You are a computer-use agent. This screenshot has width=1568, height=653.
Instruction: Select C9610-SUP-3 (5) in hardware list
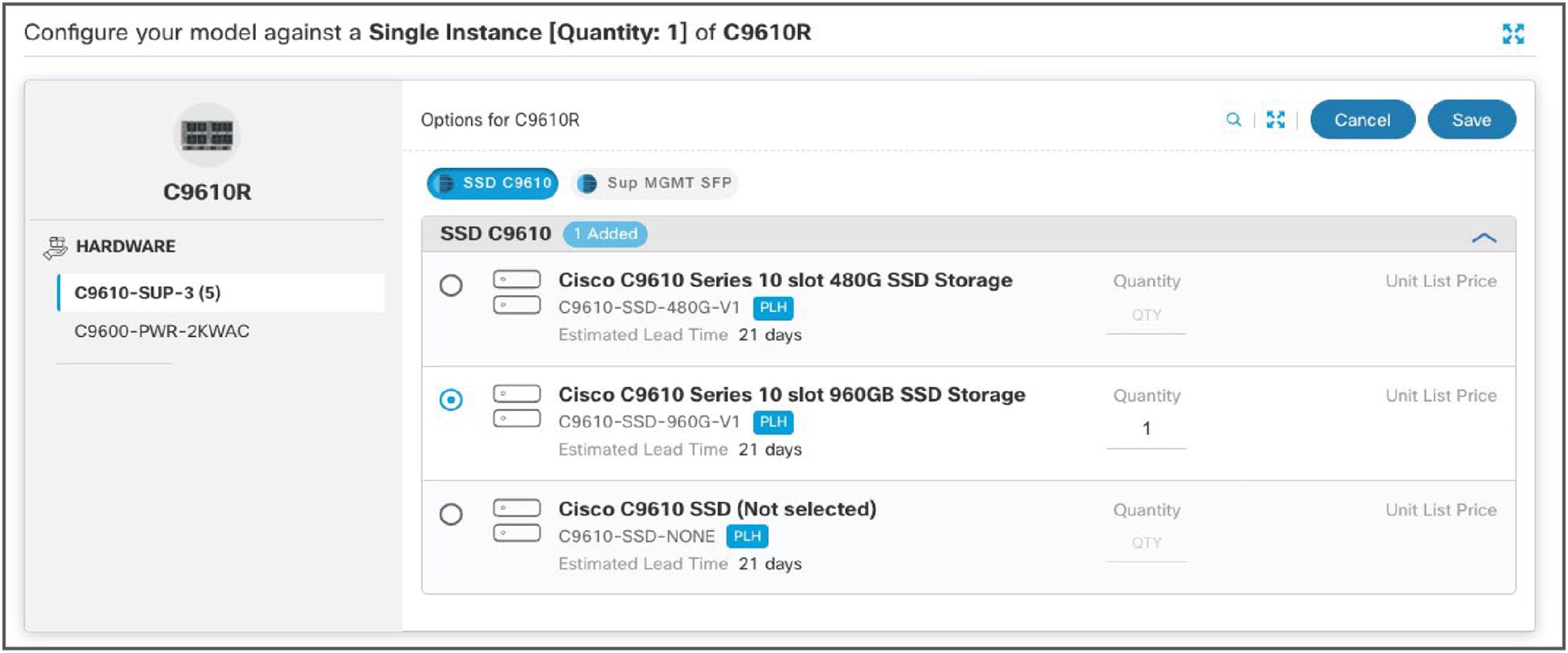(221, 293)
